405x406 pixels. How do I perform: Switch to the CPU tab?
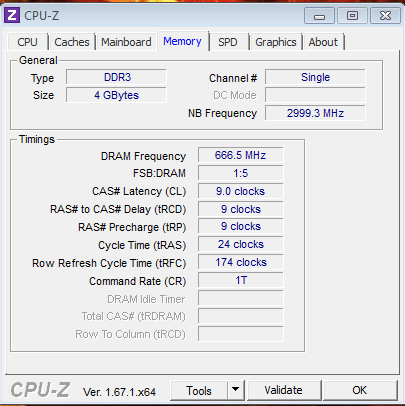(x=27, y=42)
